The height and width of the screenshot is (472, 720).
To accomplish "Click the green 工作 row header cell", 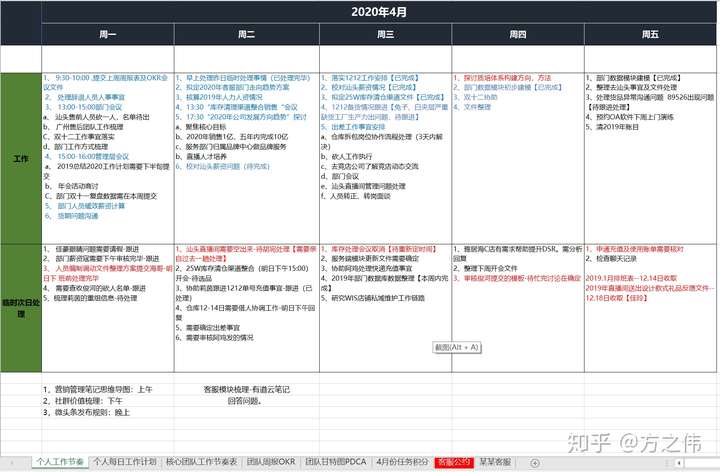I will click(21, 158).
